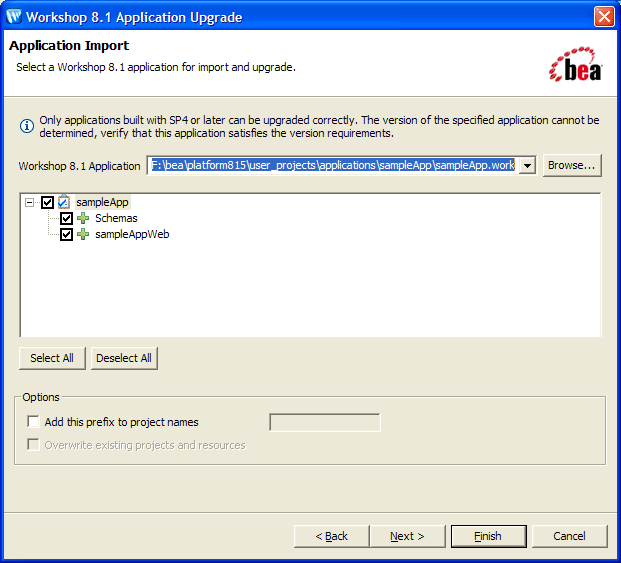Click the sampleAppWeb project plus icon

click(83, 234)
